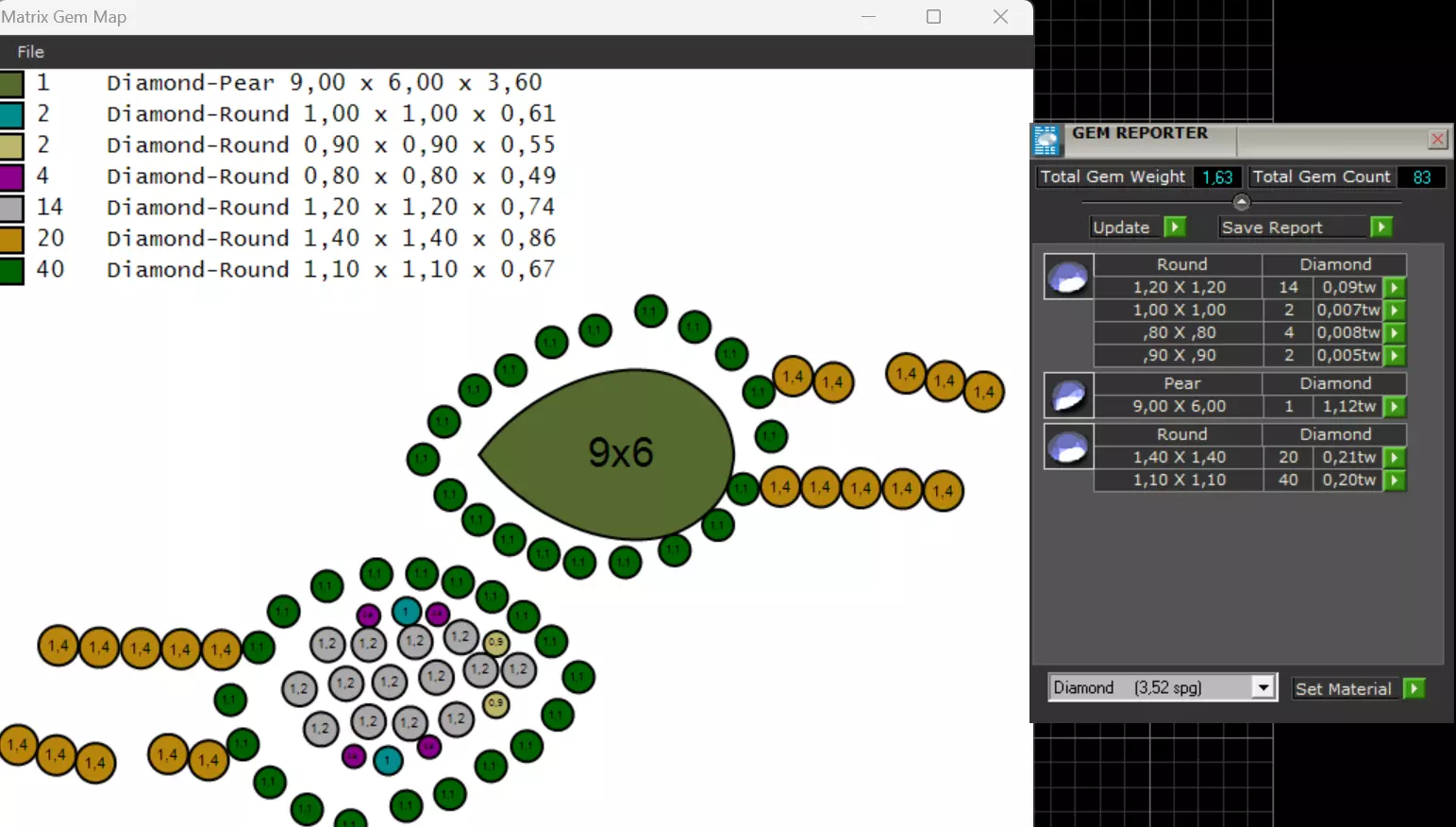Click the 9,00 X 6,00 size cell
The width and height of the screenshot is (1456, 827).
tap(1179, 406)
